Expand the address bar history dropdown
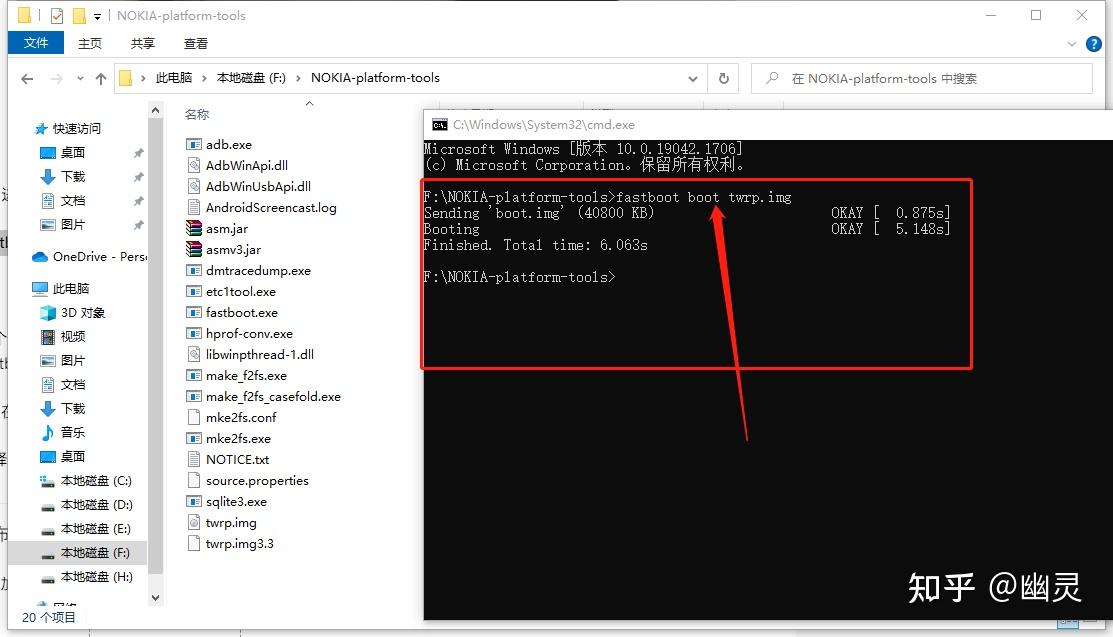This screenshot has width=1113, height=637. pyautogui.click(x=693, y=79)
